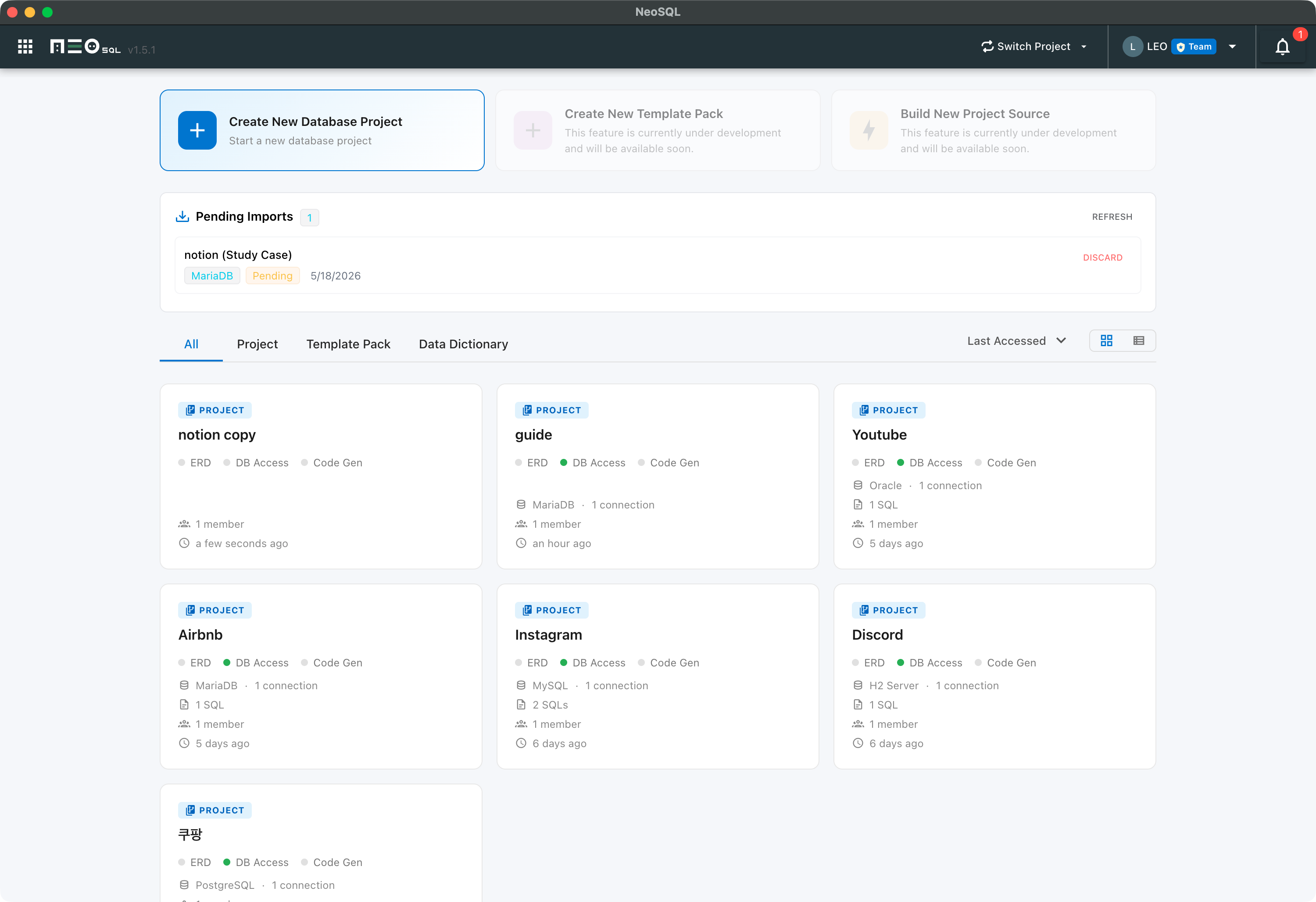Click the members icon on Airbnb card
The height and width of the screenshot is (902, 1316).
point(184,723)
